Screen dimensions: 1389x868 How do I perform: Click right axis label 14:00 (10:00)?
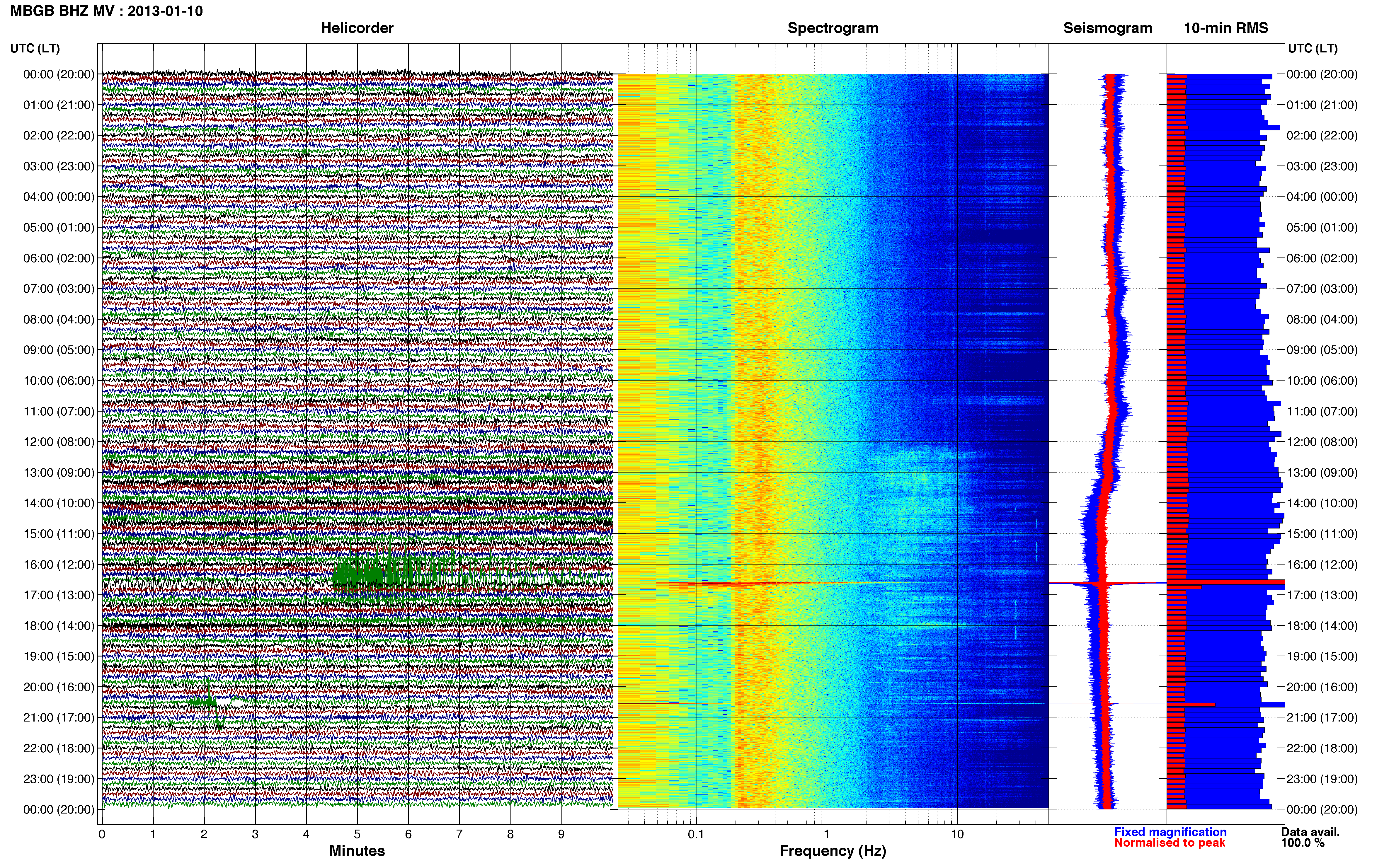coord(1322,504)
